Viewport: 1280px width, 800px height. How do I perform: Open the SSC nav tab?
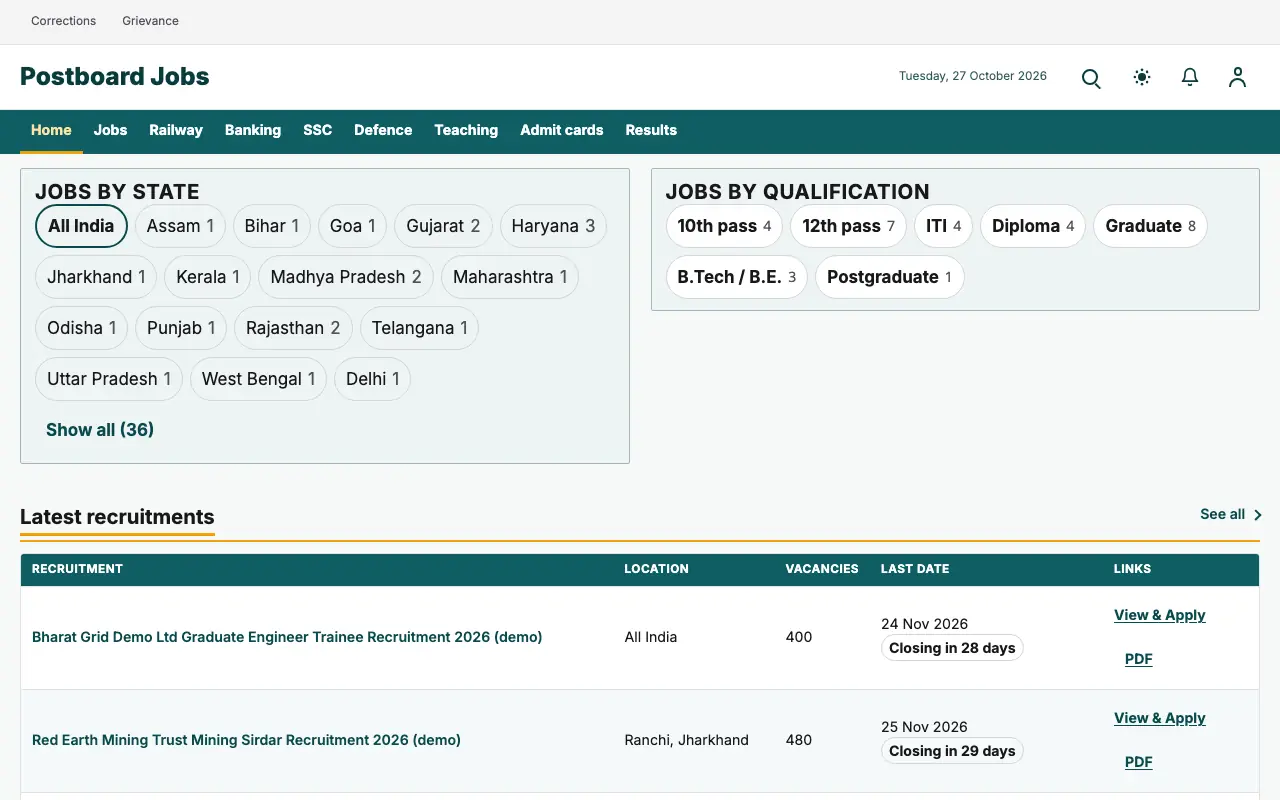click(x=317, y=130)
